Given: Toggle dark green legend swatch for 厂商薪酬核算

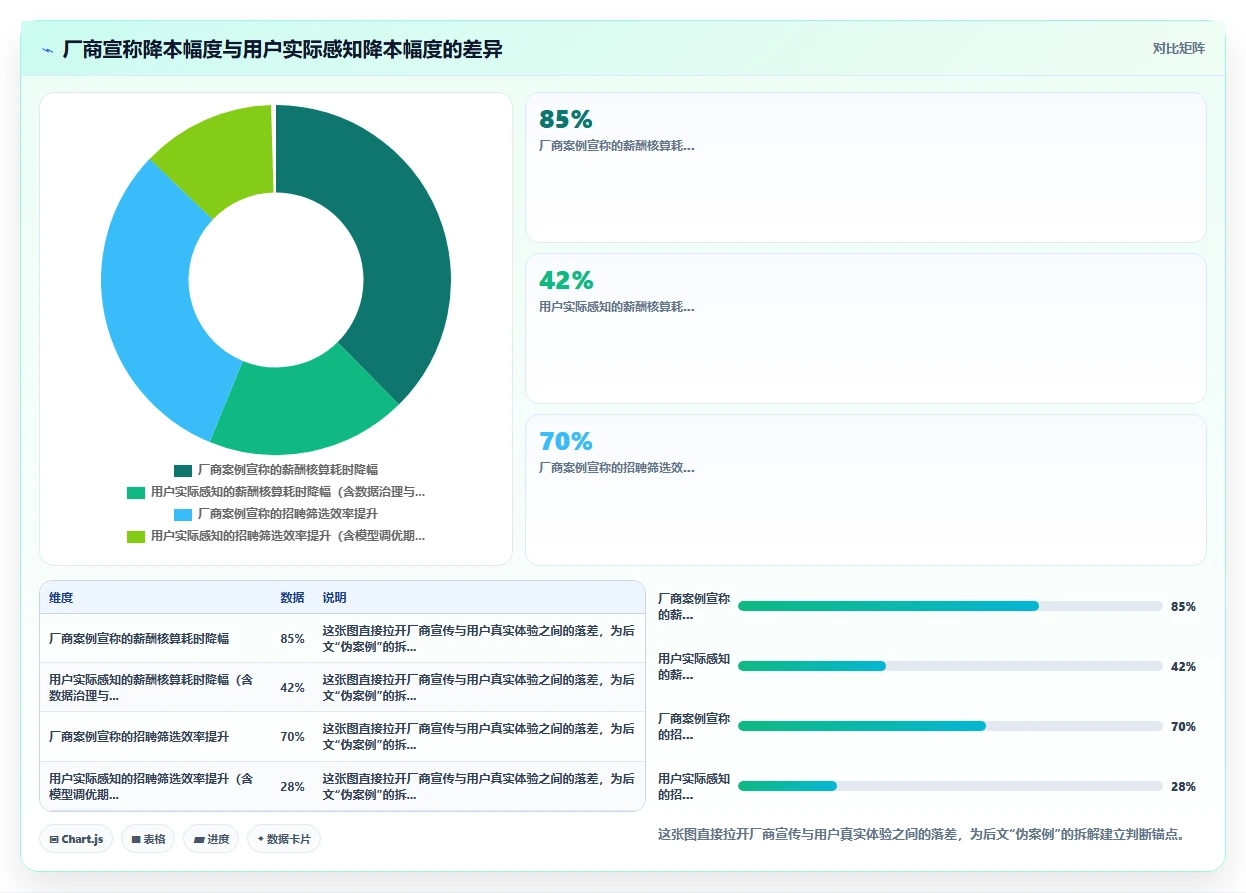Looking at the screenshot, I should (183, 470).
